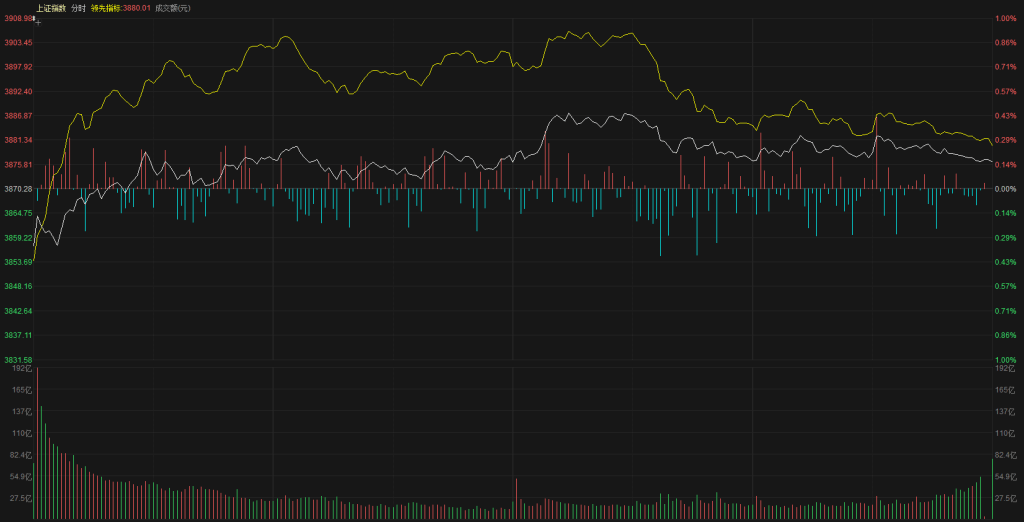Click the 0.00% baseline percentage label on right

point(1005,189)
